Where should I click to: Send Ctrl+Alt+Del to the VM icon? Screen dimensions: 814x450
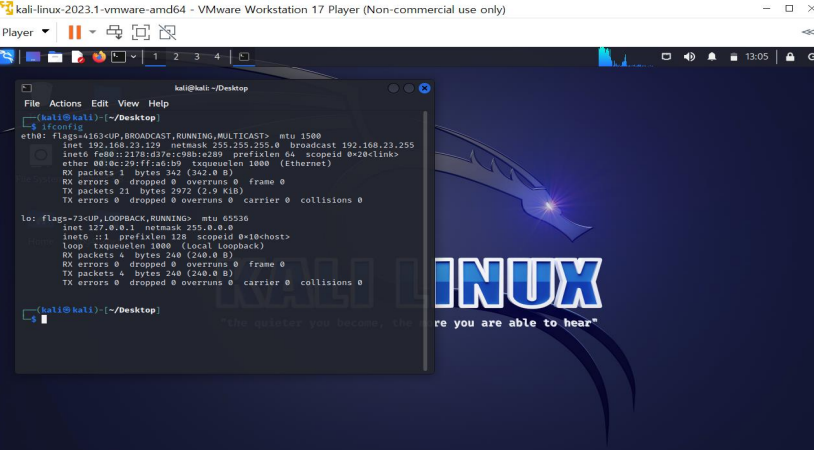pos(114,32)
